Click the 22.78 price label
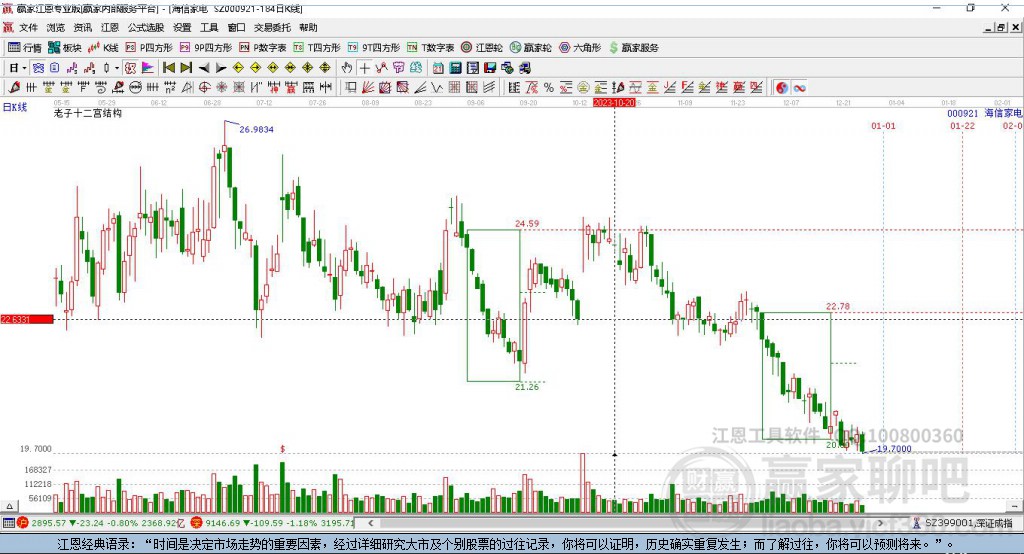1024x554 pixels. (838, 306)
